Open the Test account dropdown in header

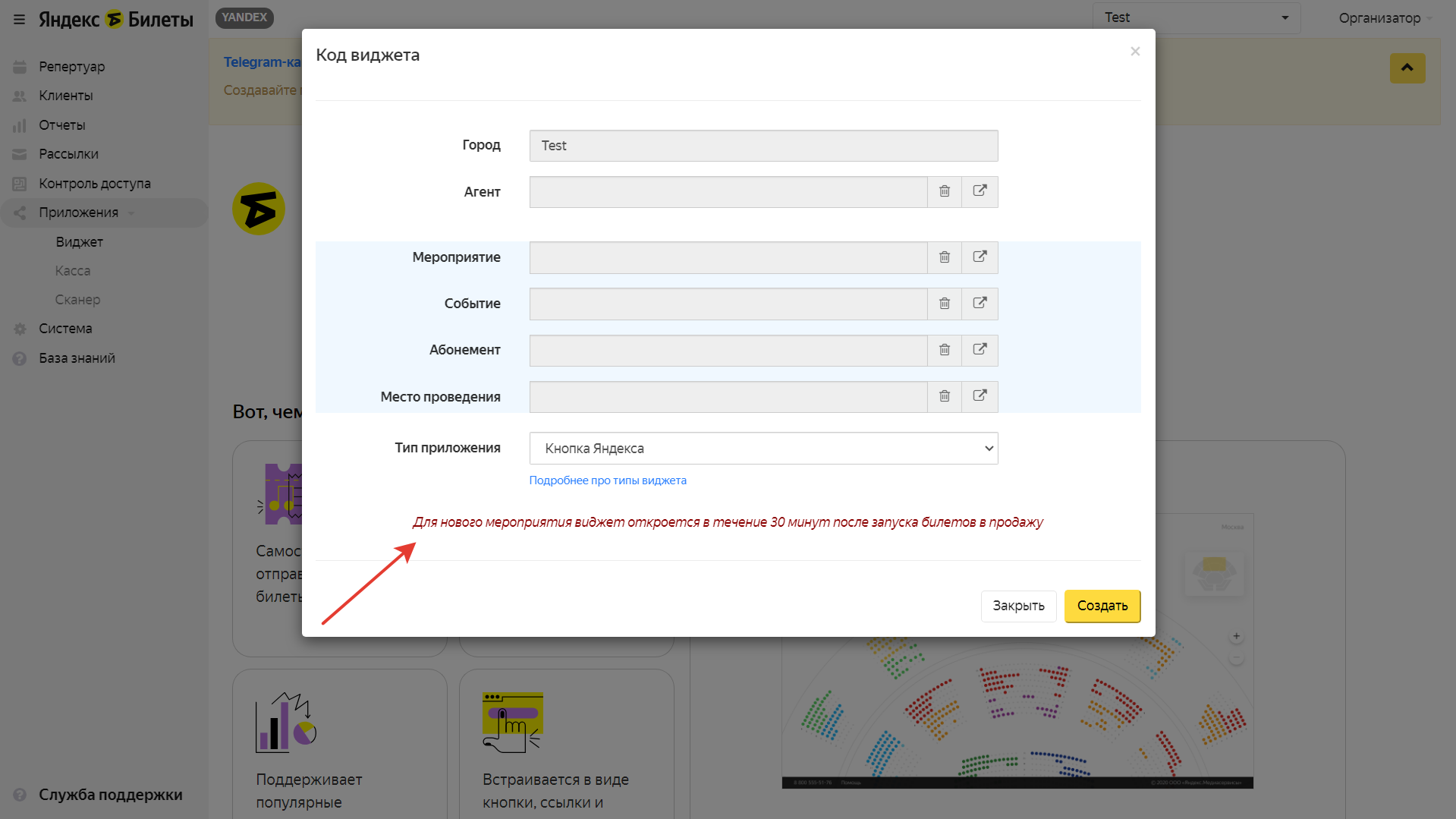[x=1197, y=17]
